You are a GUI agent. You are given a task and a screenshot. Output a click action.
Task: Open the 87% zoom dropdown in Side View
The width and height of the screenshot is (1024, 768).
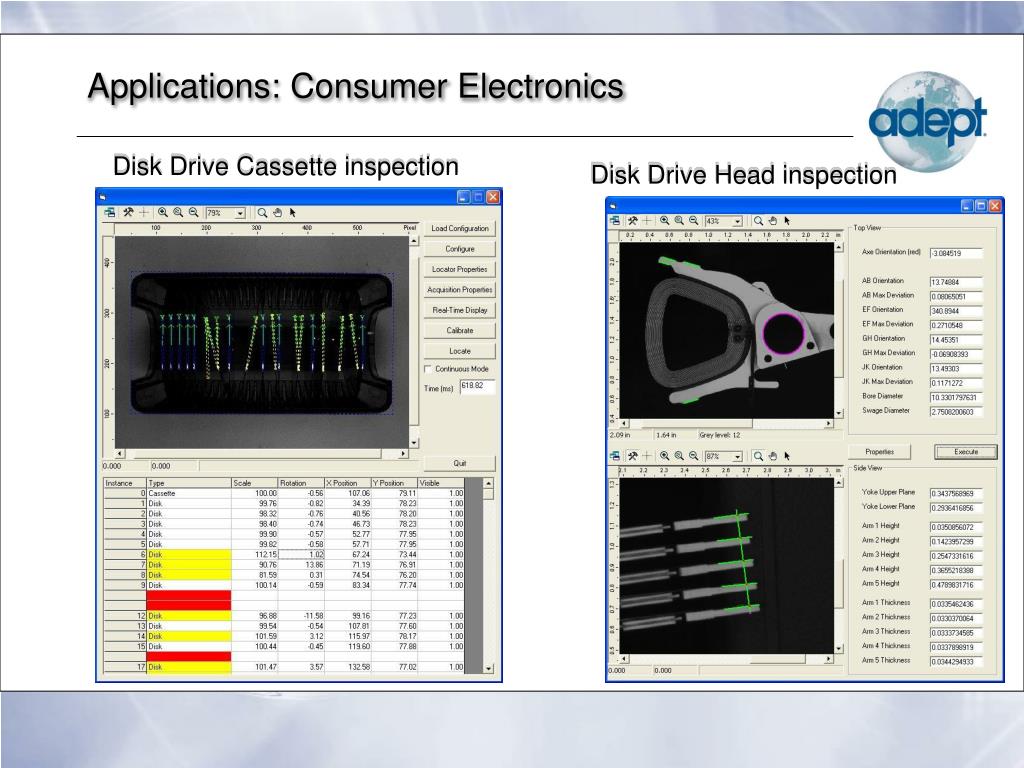pos(737,456)
